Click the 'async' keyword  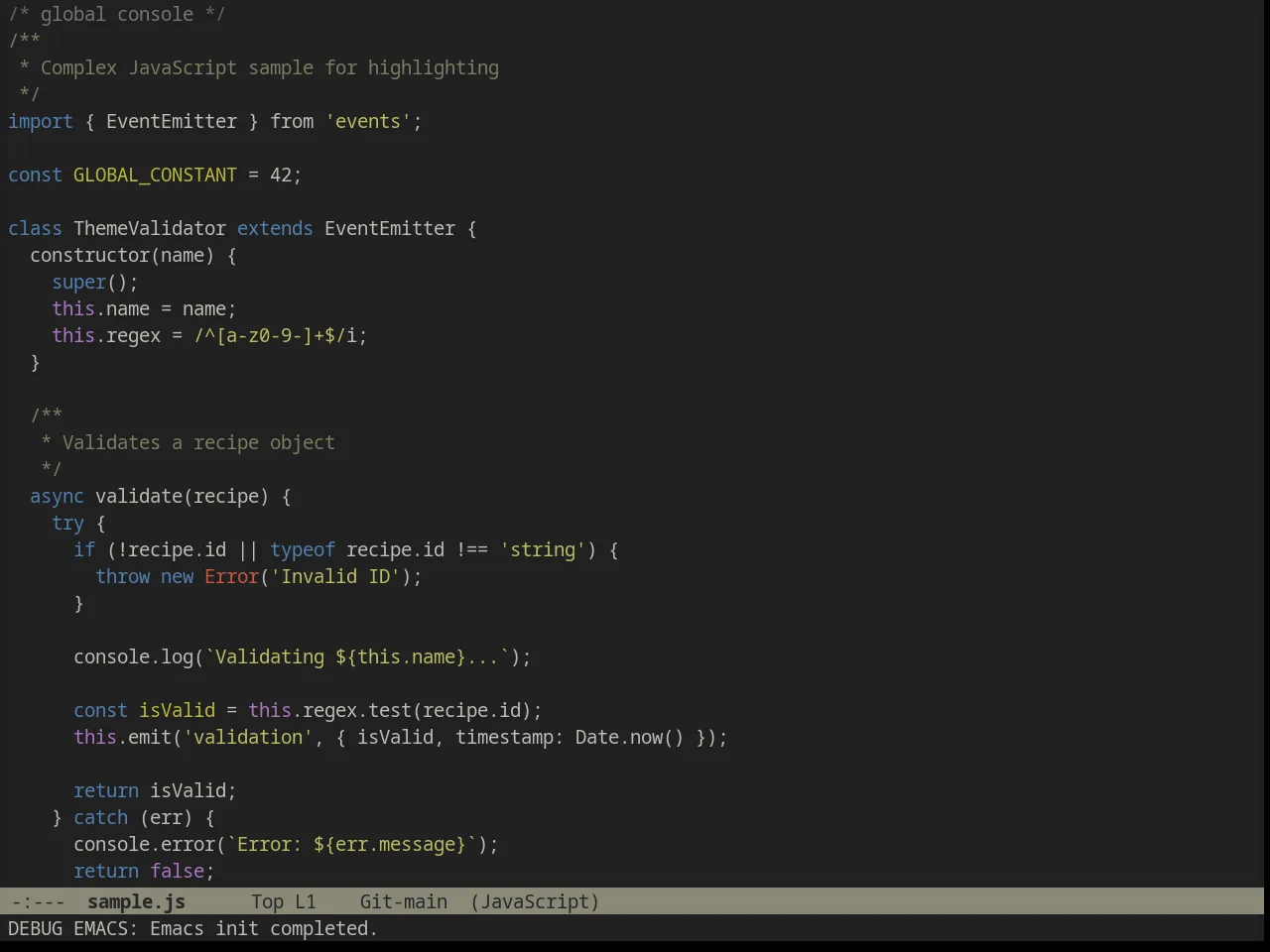coord(57,496)
